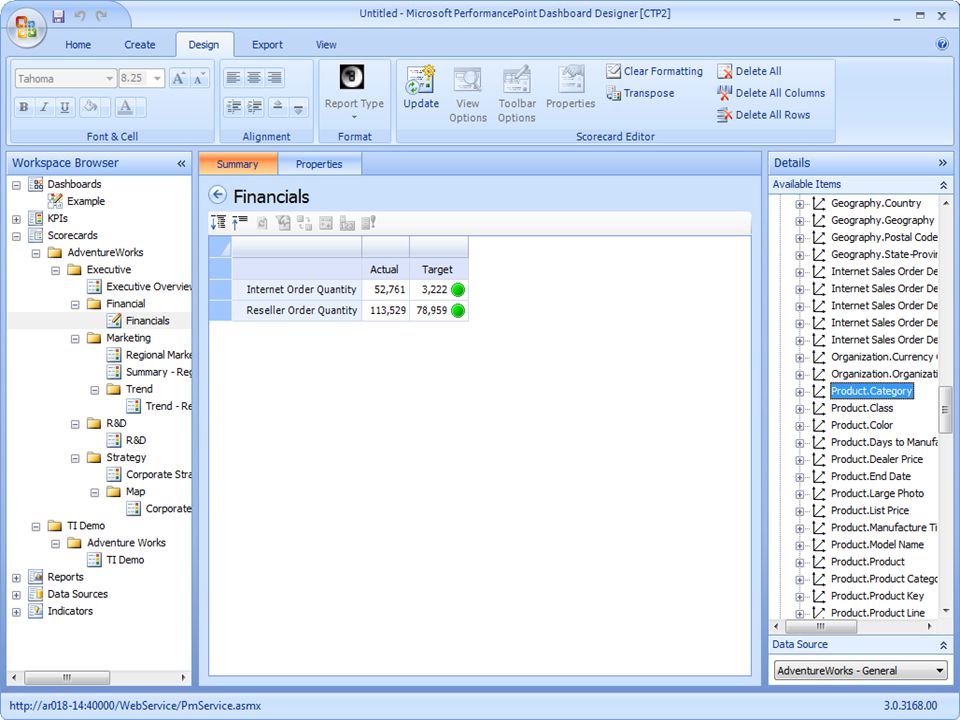Click the back arrow beside Financials title

tap(217, 195)
